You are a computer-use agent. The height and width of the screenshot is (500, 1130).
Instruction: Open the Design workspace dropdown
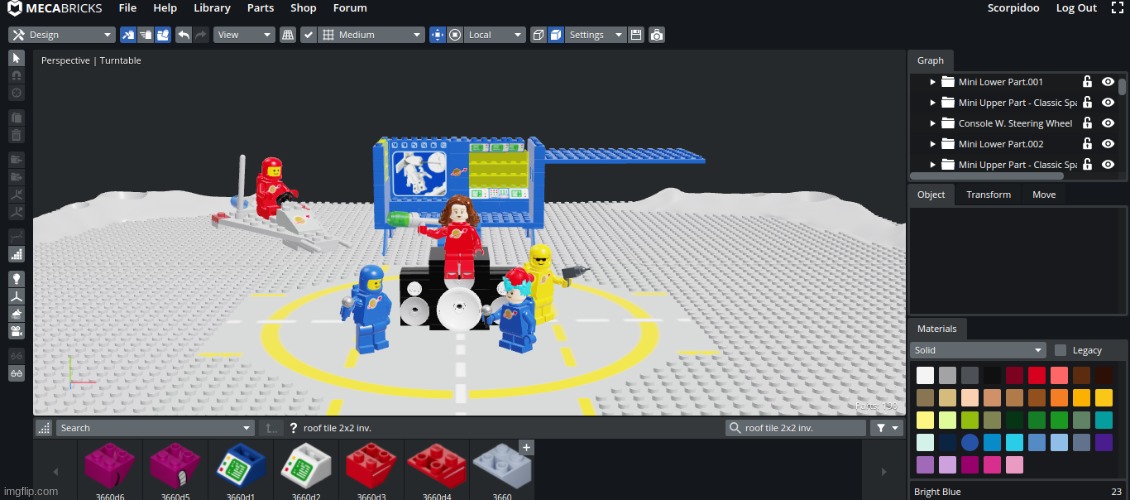pyautogui.click(x=61, y=35)
